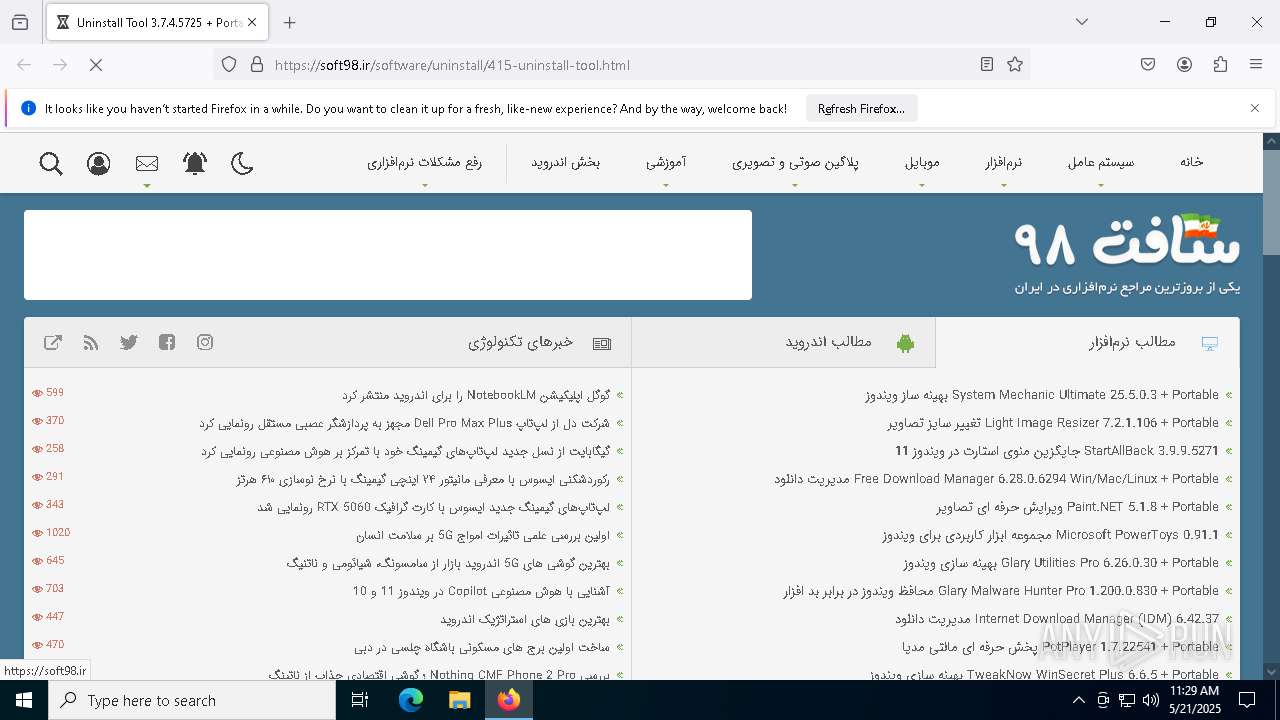
Task: Open Light Image Resizer 7.2.1.106 link
Action: click(1052, 423)
